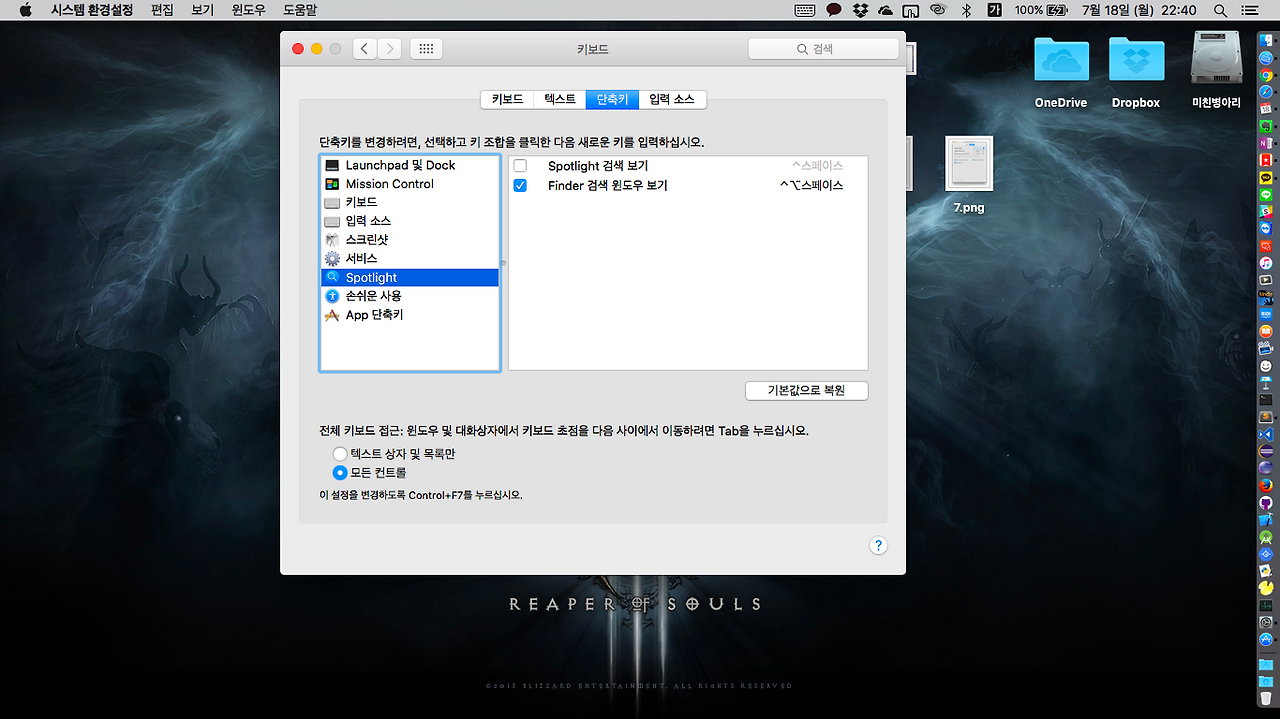Open the Bluetooth menu bar icon
Screen dimensions: 1280x719
point(966,10)
